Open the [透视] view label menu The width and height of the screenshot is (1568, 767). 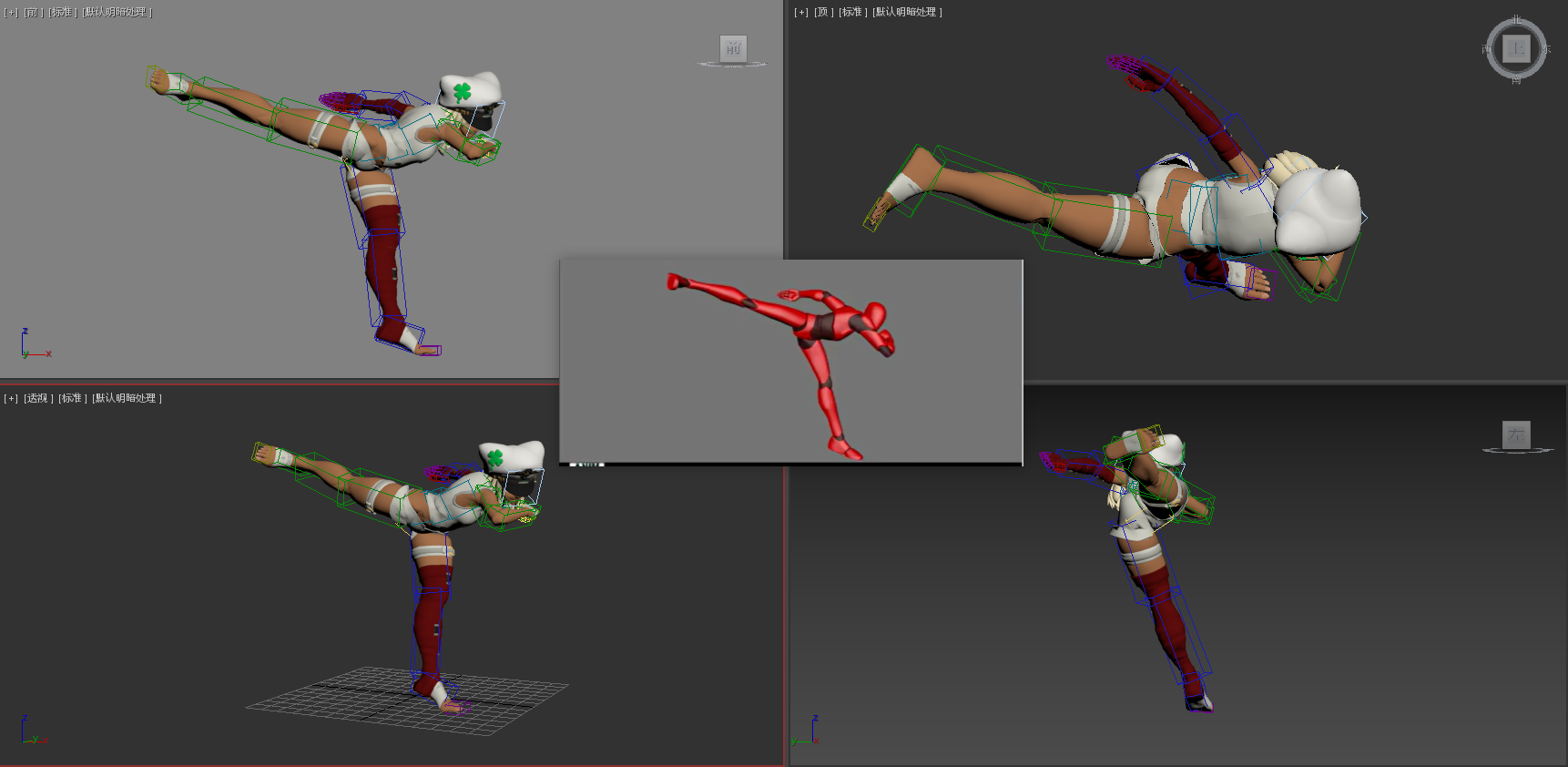38,399
